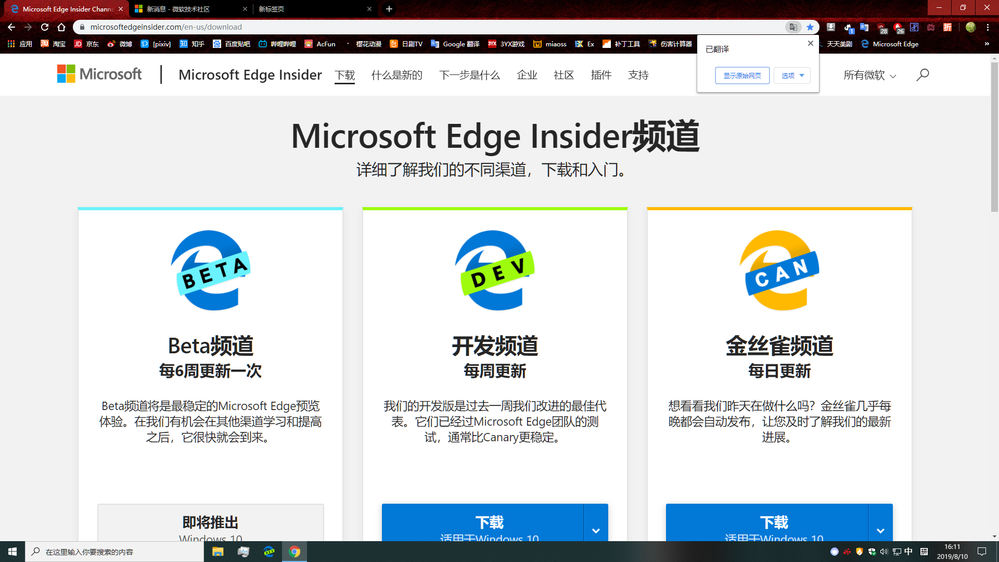Close the Microsoft Edge Insider tab
This screenshot has width=999, height=562.
[120, 9]
